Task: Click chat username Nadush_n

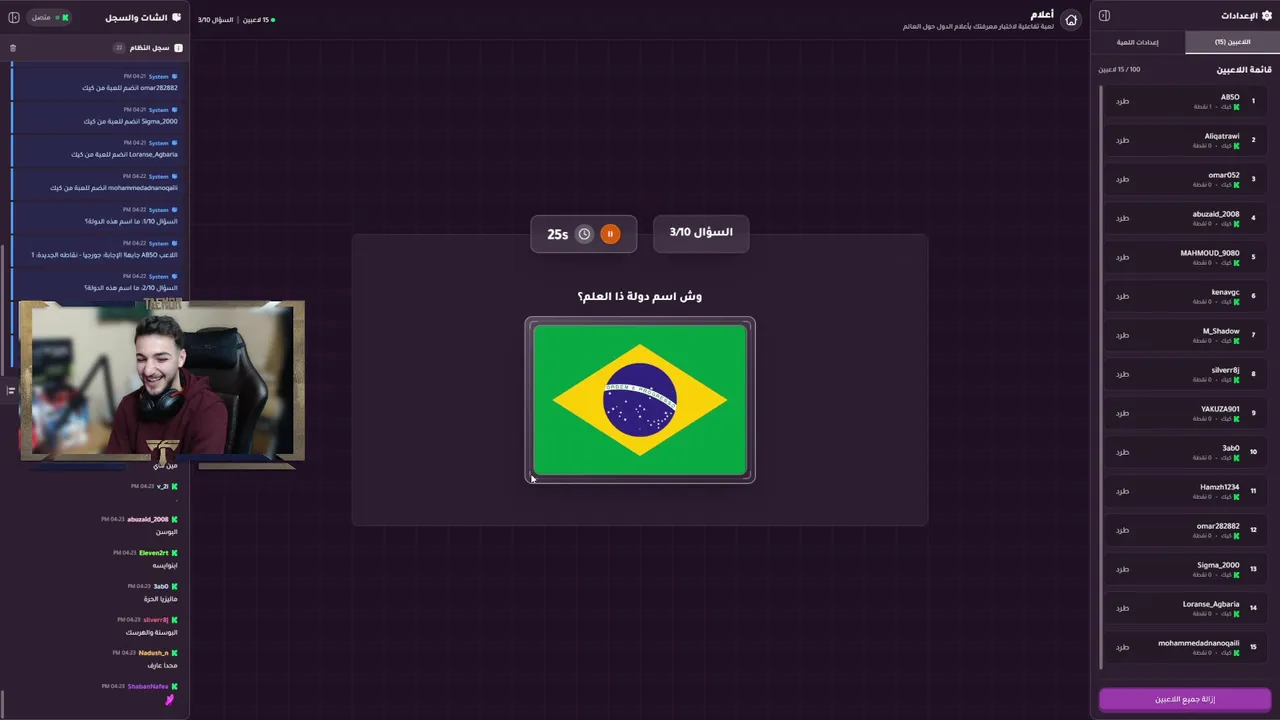Action: (x=154, y=653)
